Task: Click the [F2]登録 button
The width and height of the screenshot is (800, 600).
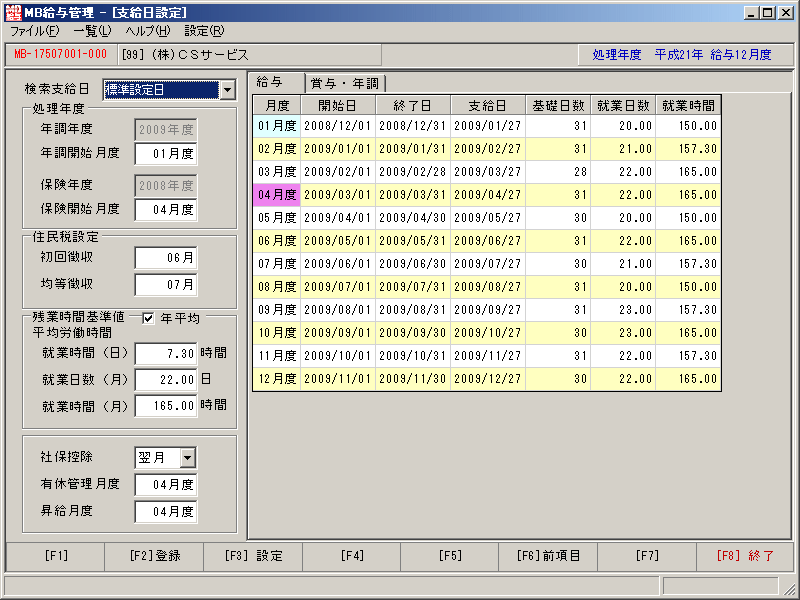Action: click(154, 556)
